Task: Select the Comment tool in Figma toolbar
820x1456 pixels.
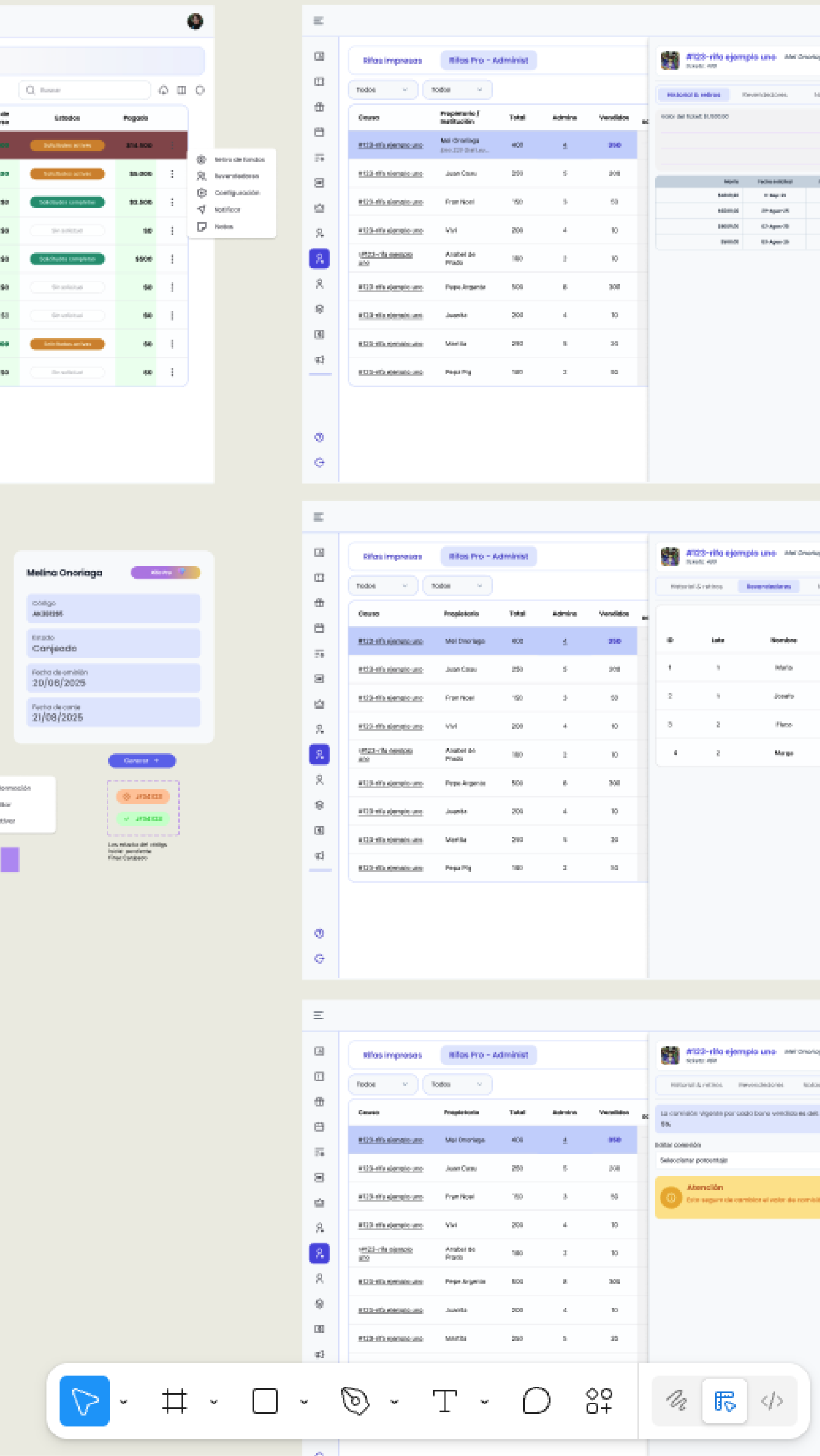Action: [x=536, y=1401]
